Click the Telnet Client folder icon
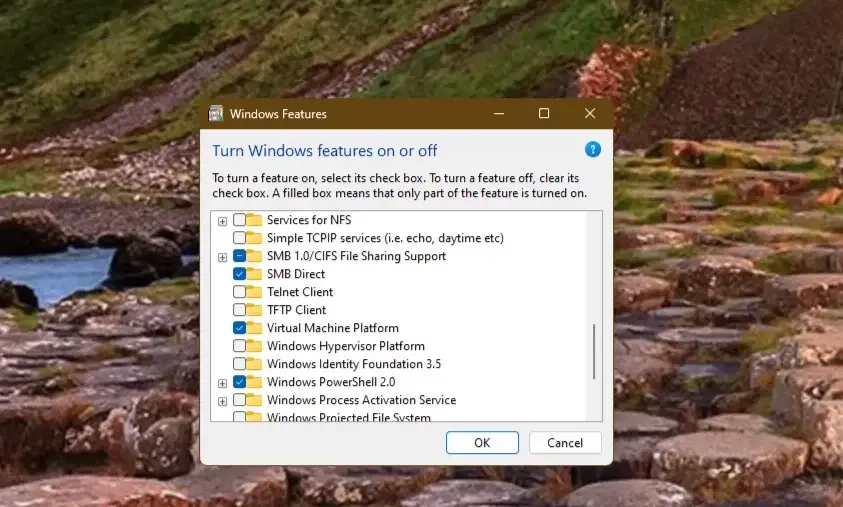The height and width of the screenshot is (507, 843). click(254, 292)
